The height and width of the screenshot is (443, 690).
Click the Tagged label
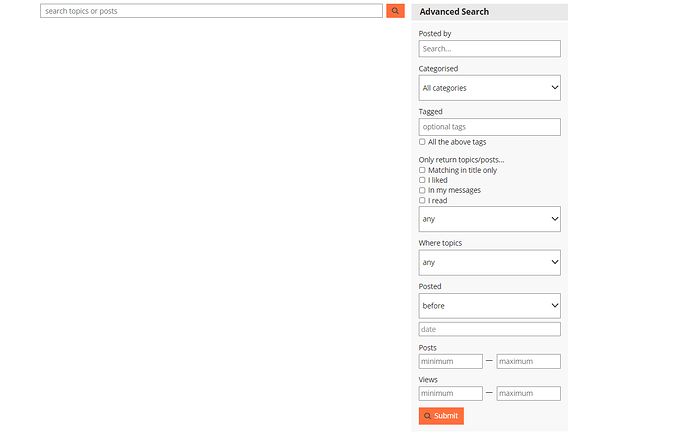click(x=430, y=112)
